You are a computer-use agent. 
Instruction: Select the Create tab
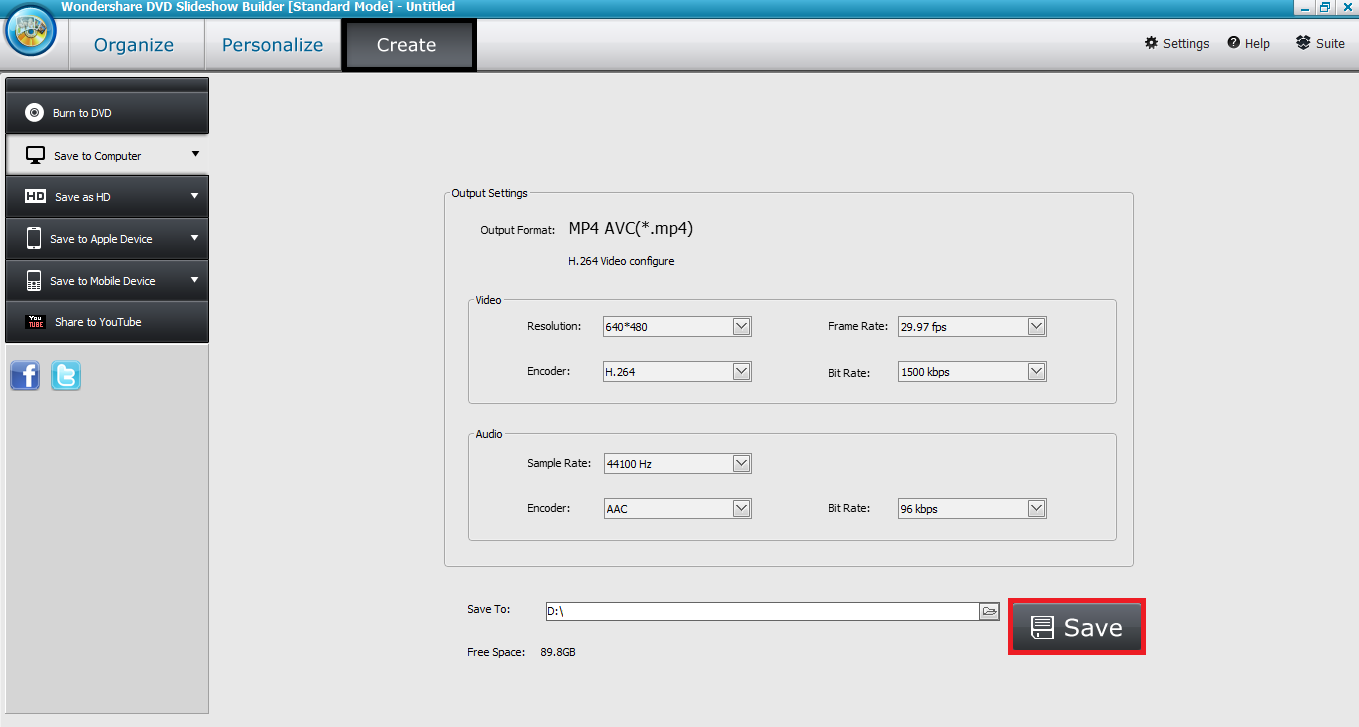pos(408,45)
